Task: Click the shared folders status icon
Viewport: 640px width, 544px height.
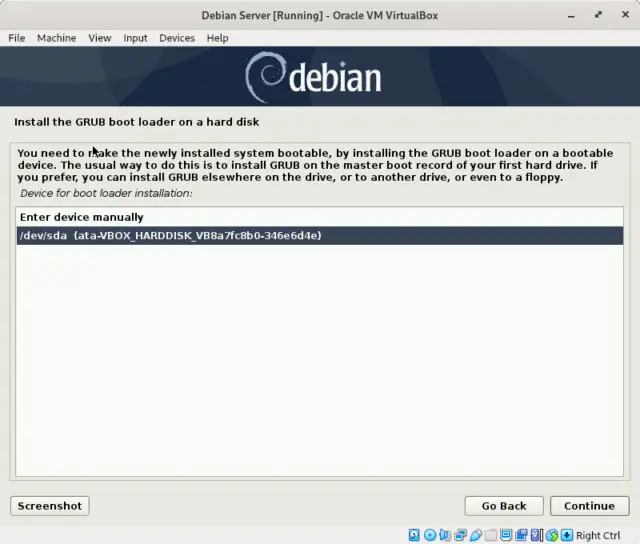Action: (x=491, y=535)
